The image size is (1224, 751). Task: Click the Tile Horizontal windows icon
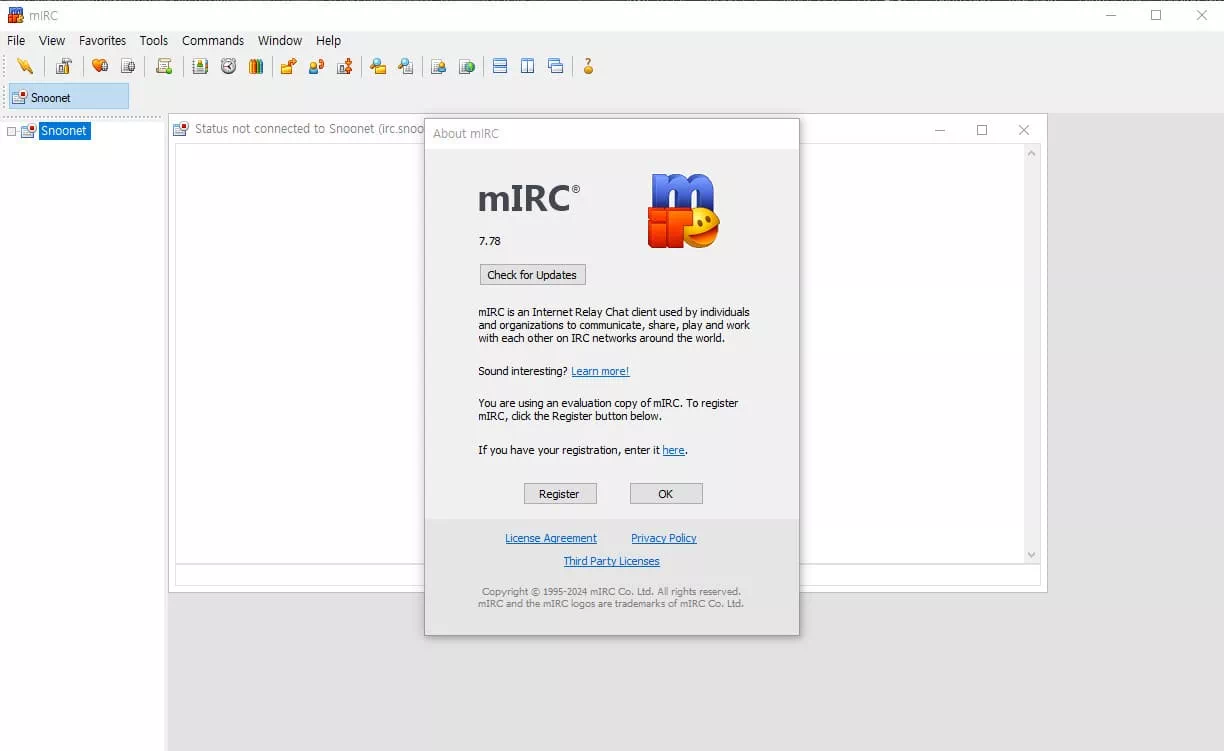click(500, 66)
